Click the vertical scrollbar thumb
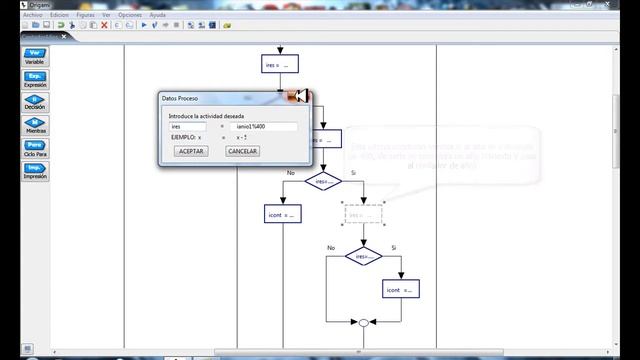The height and width of the screenshot is (360, 640). pyautogui.click(x=616, y=131)
